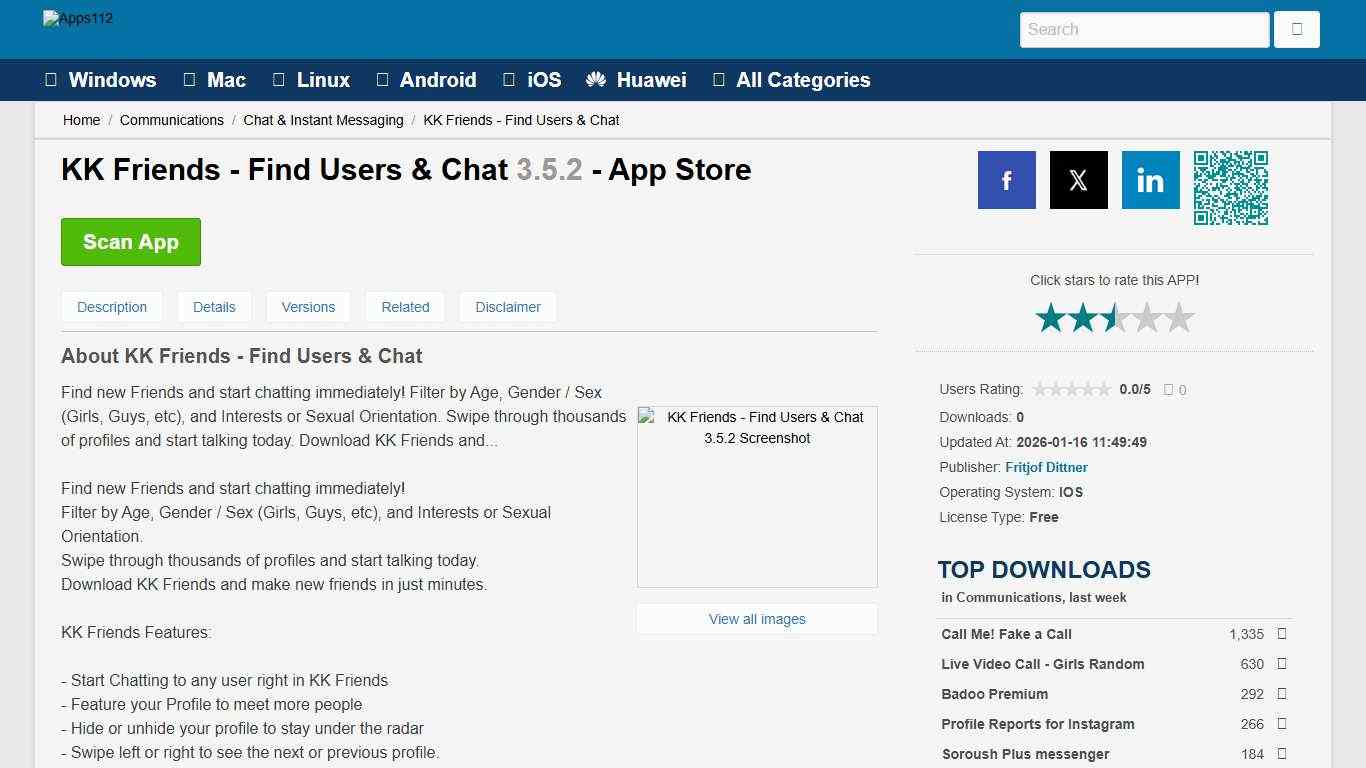Toggle a star in the 0.0/5 rating row

[1071, 389]
